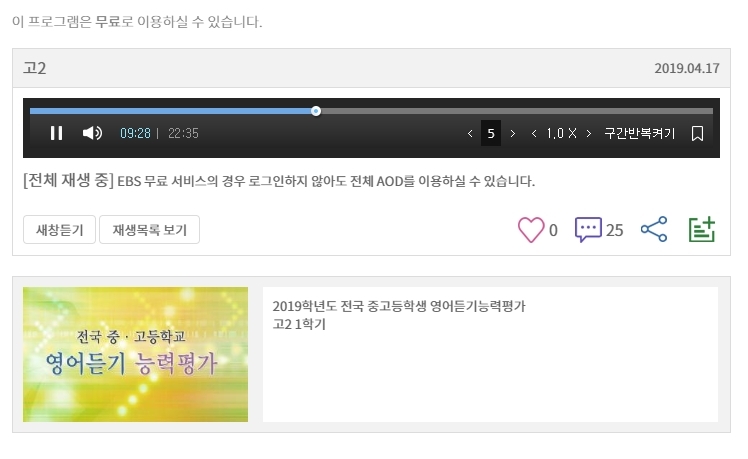Add to playlist with green icon
This screenshot has width=748, height=459.
(702, 230)
